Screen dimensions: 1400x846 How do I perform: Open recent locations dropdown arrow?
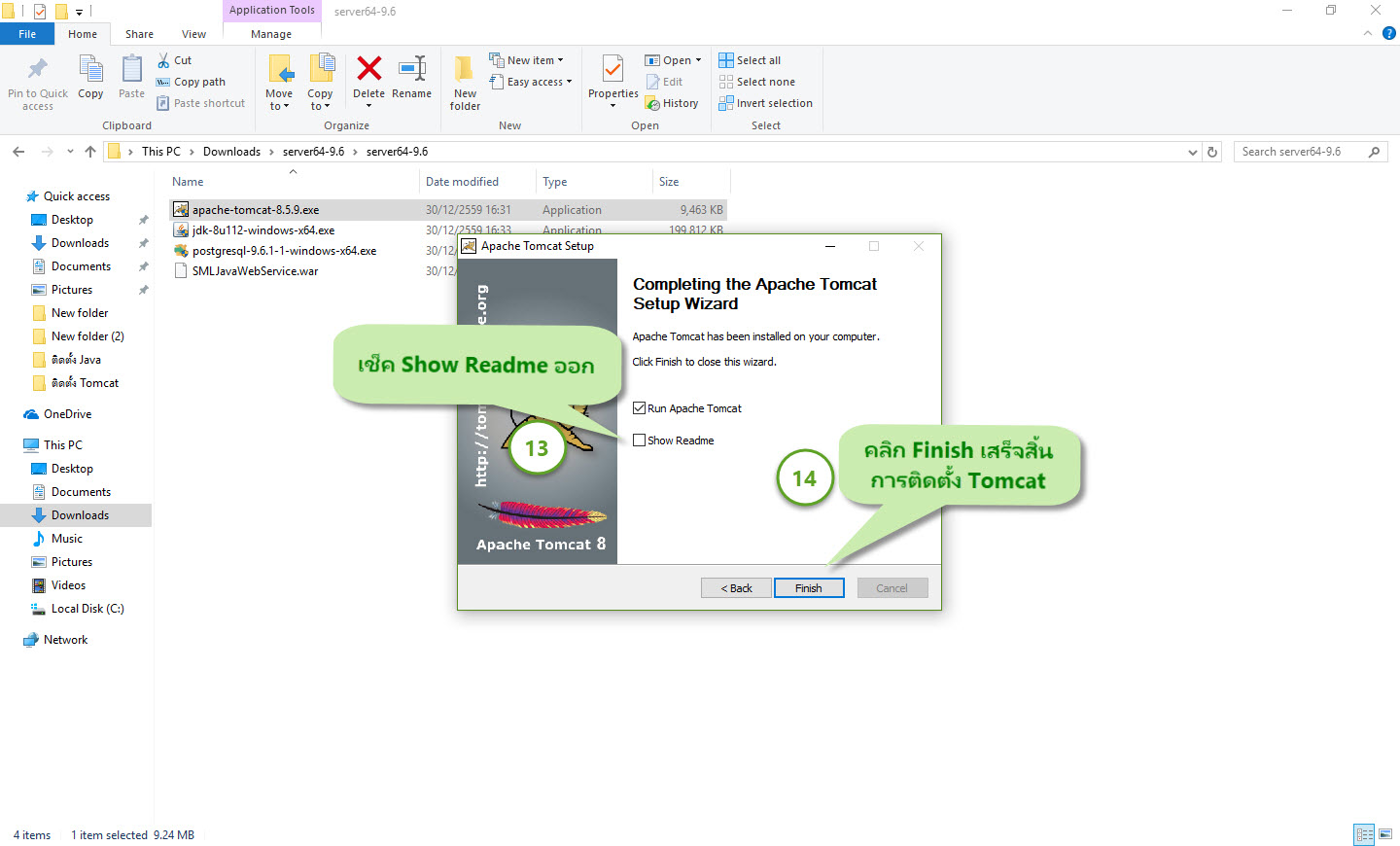[70, 152]
